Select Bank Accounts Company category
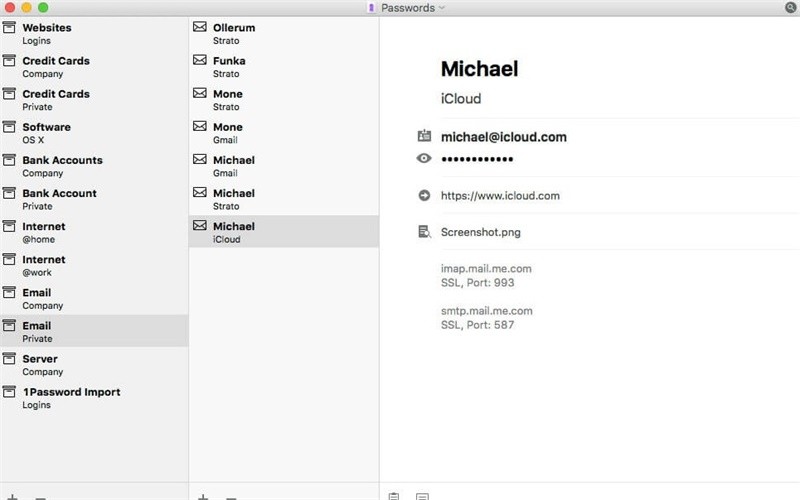Viewport: 800px width, 500px height. [x=94, y=166]
